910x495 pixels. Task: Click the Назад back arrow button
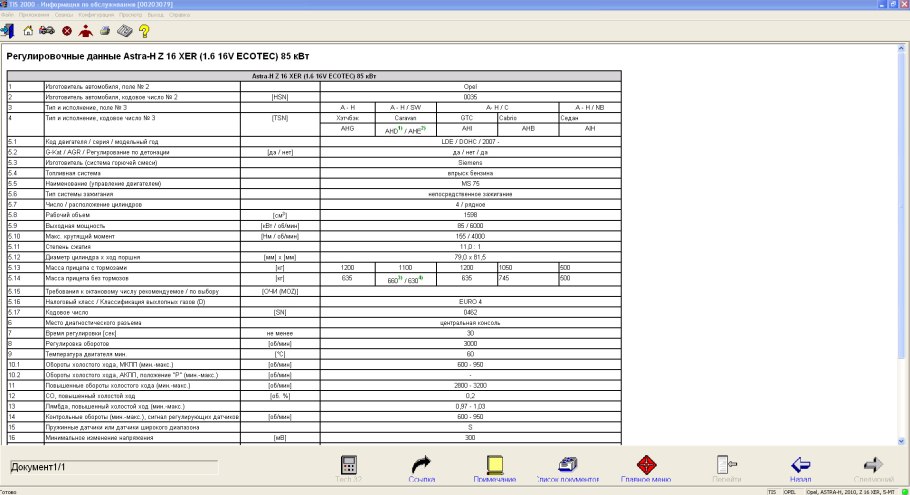[x=800, y=468]
